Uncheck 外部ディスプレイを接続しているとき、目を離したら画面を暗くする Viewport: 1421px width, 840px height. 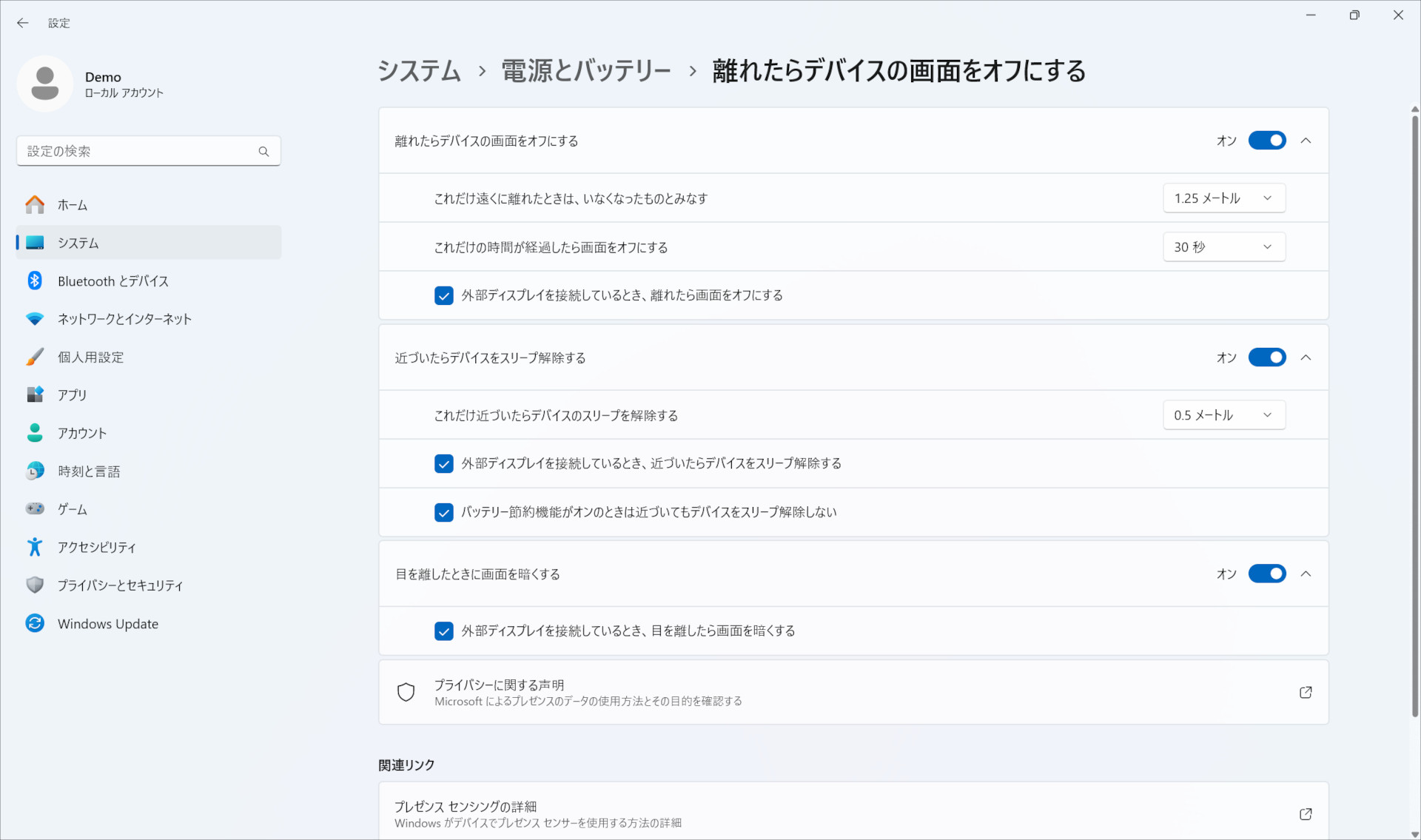444,631
